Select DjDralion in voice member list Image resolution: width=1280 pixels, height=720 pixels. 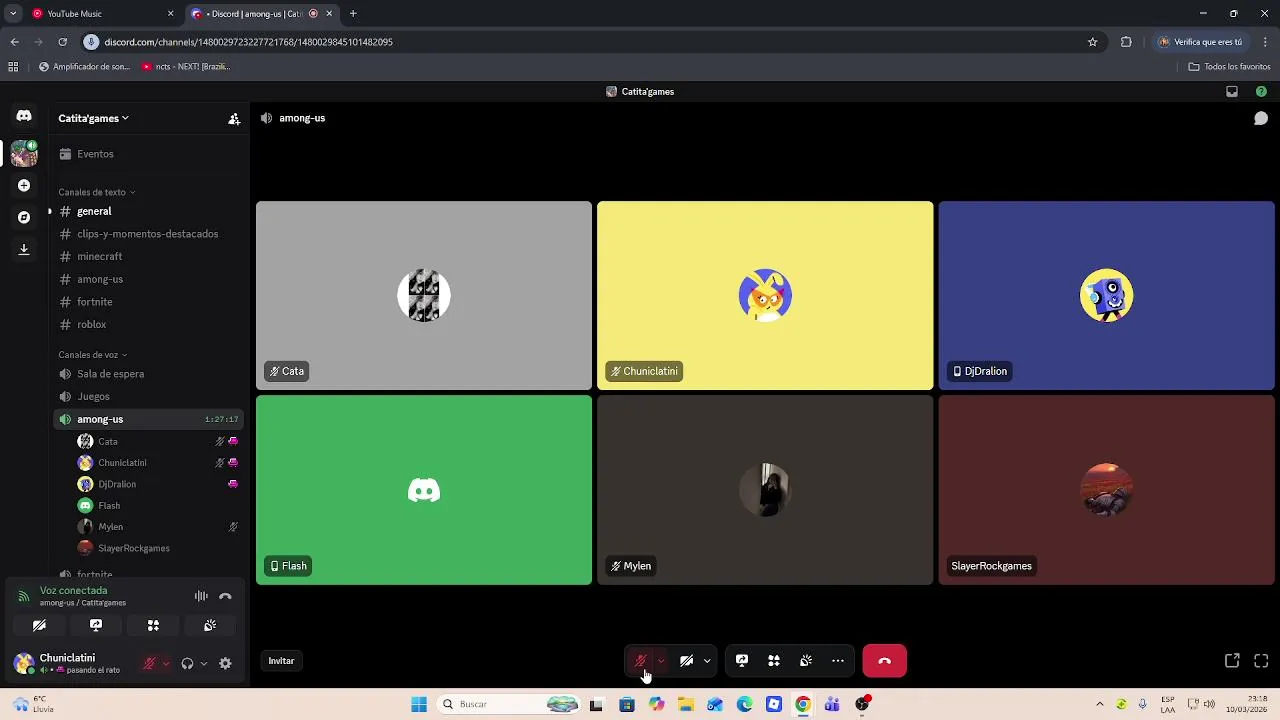click(158, 484)
